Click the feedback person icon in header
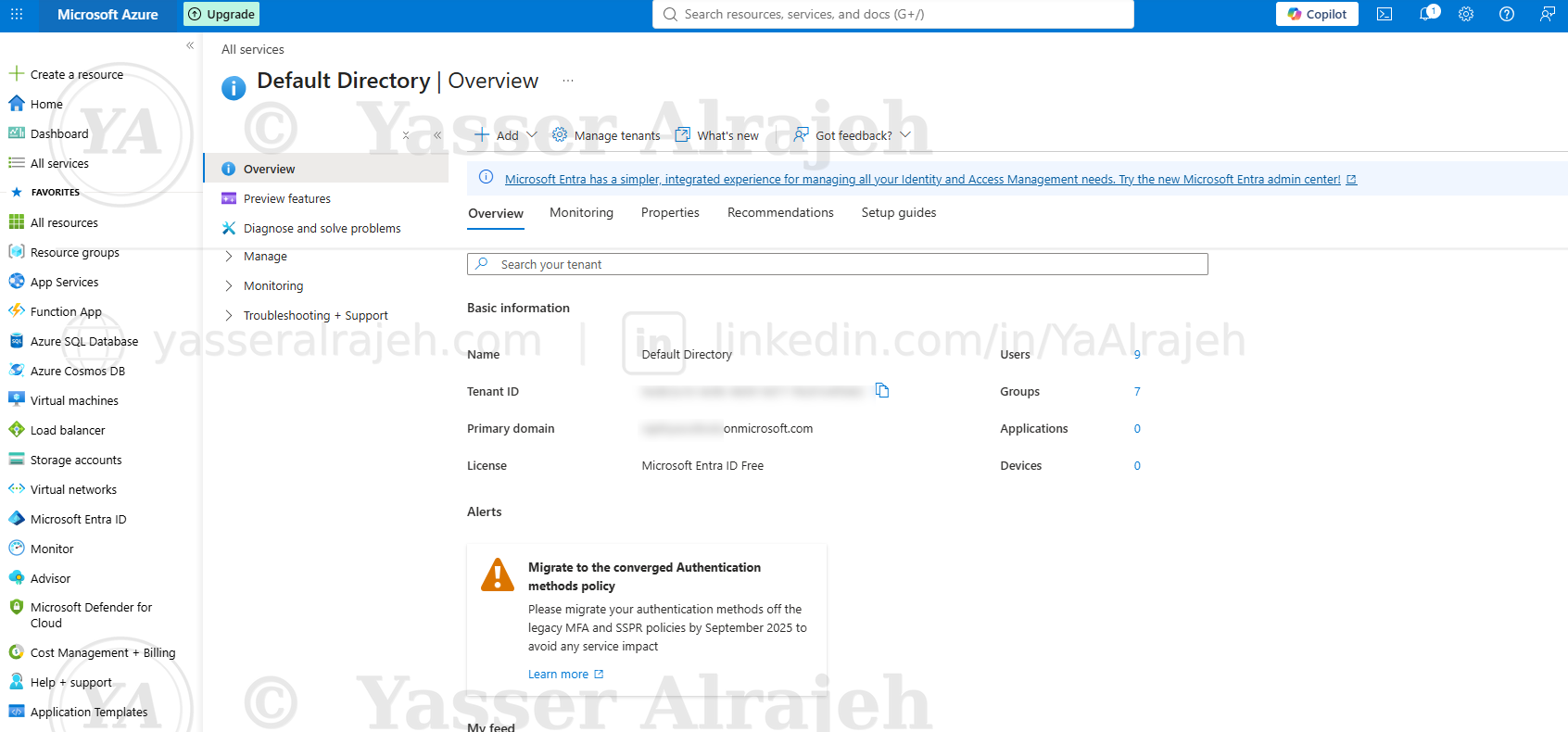Screen dimensions: 1568x732 tap(1548, 14)
